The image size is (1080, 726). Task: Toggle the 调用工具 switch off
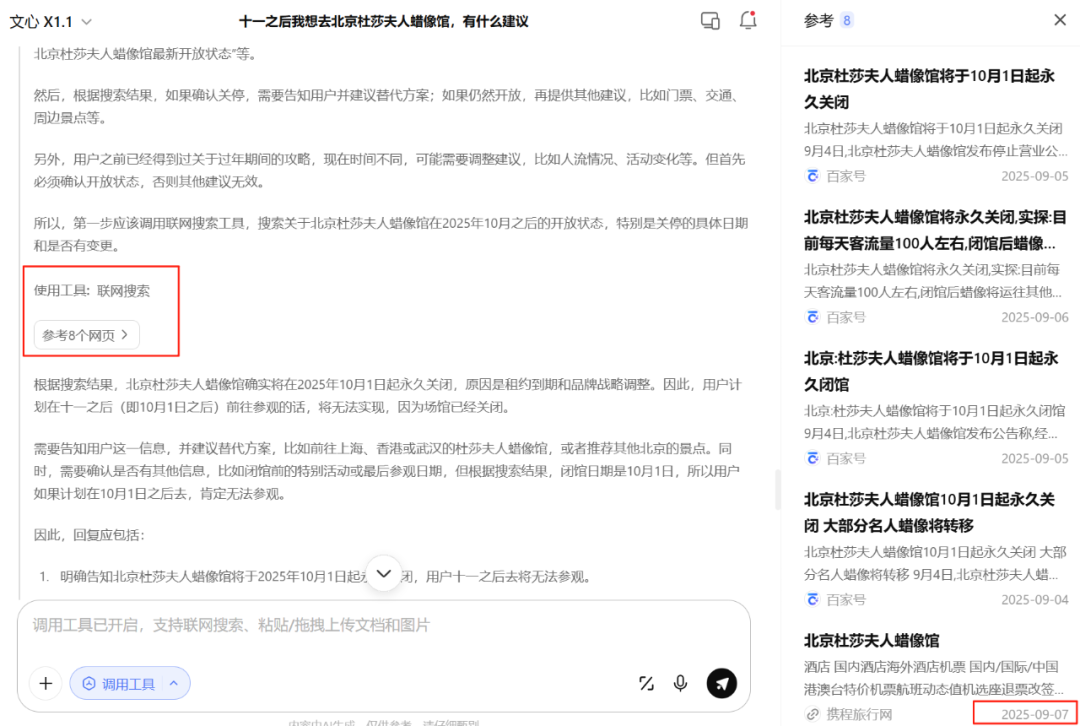pos(130,683)
